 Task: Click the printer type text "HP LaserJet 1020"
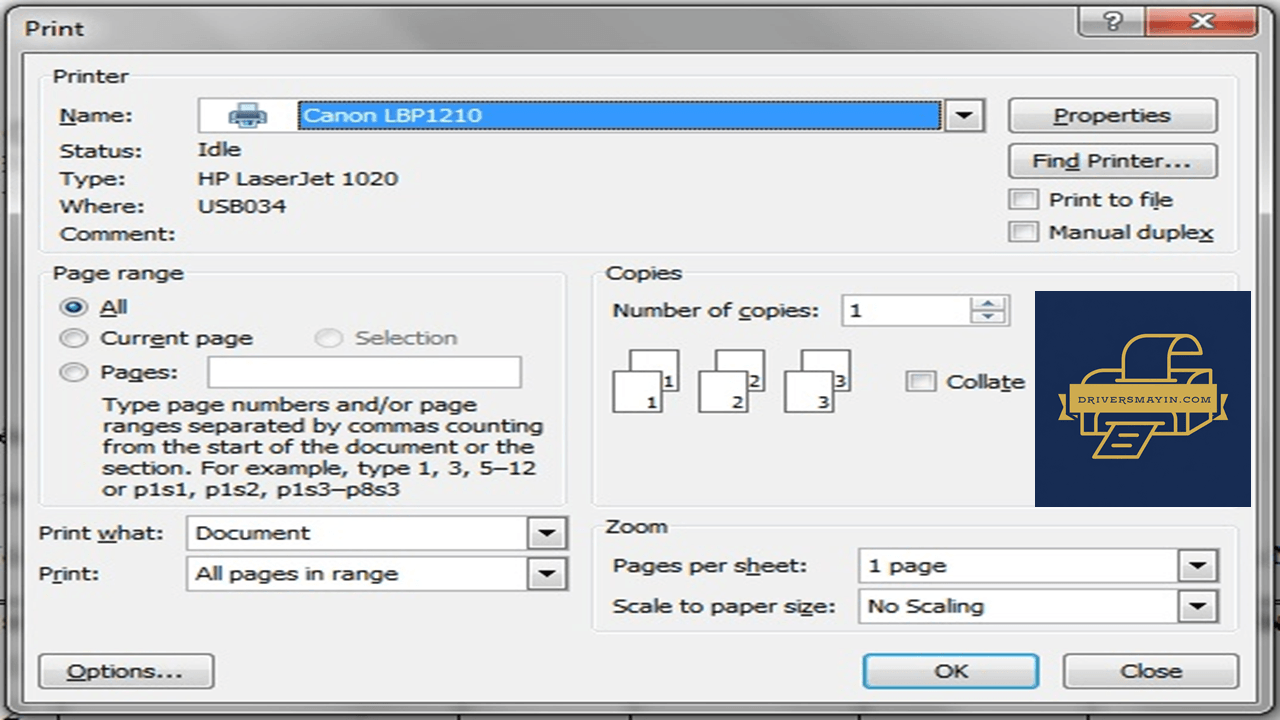pyautogui.click(x=298, y=179)
